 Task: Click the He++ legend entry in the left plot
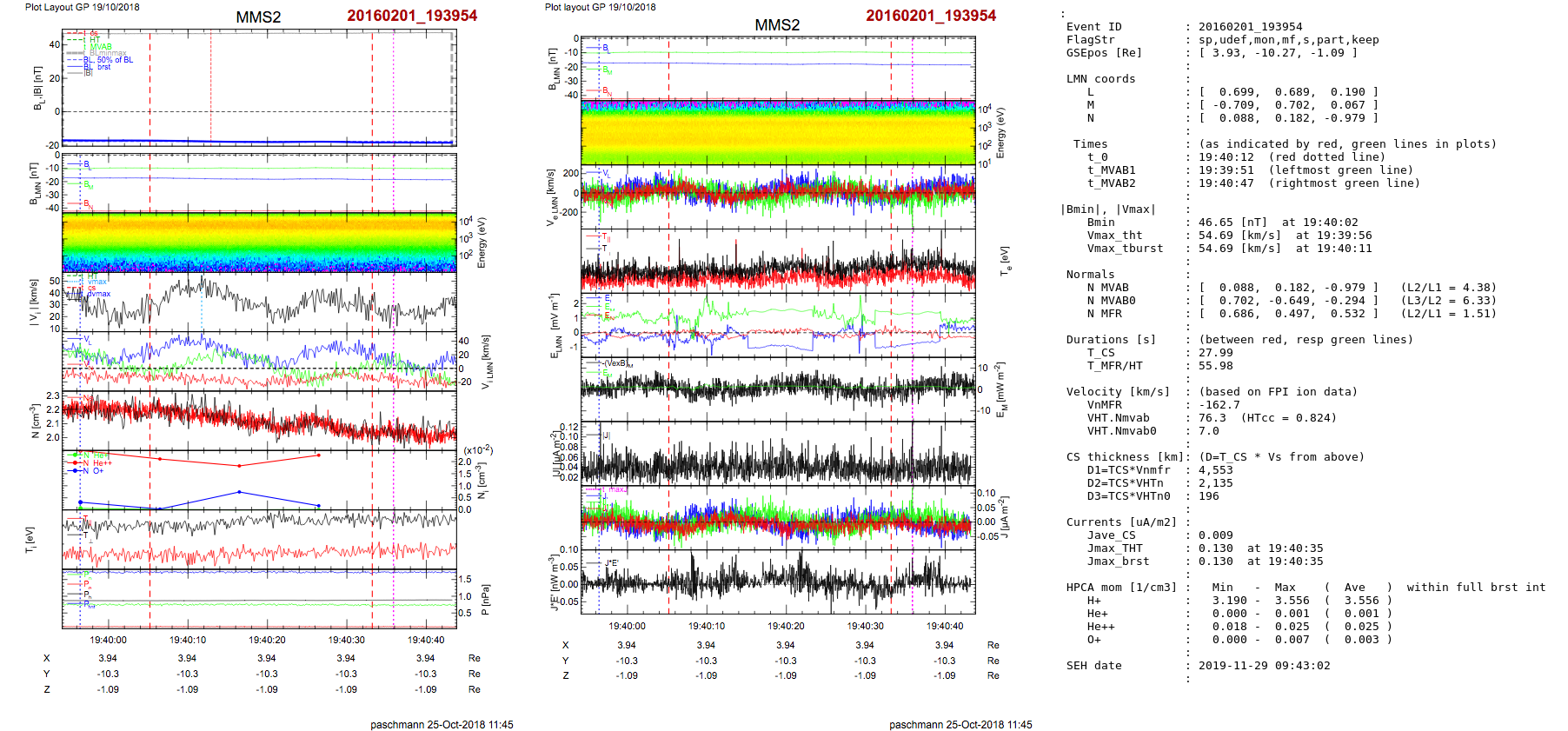coord(103,463)
